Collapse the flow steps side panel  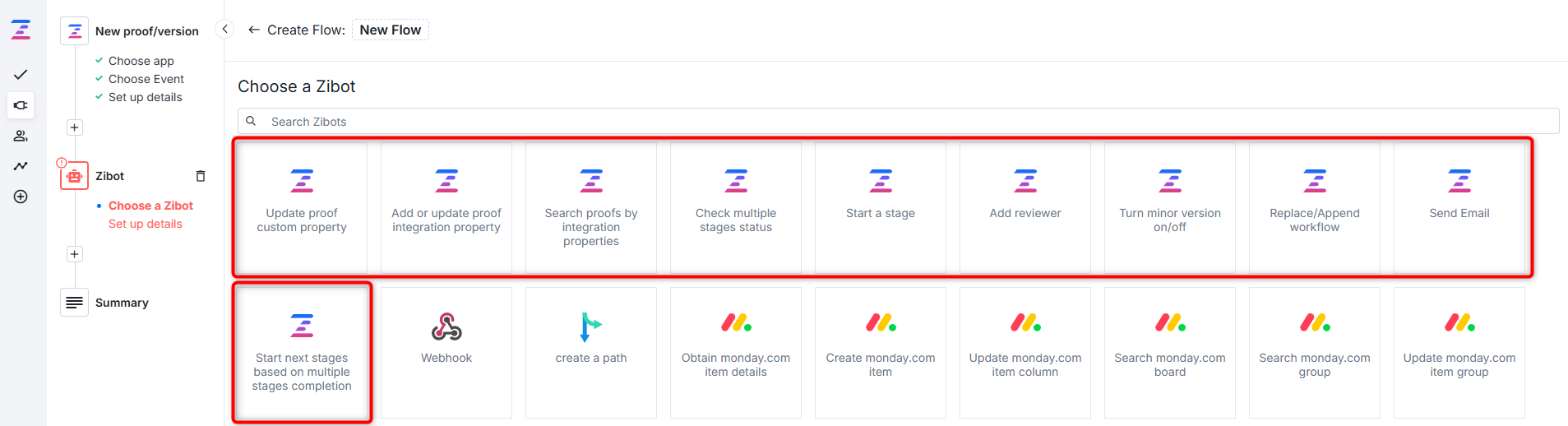(224, 29)
